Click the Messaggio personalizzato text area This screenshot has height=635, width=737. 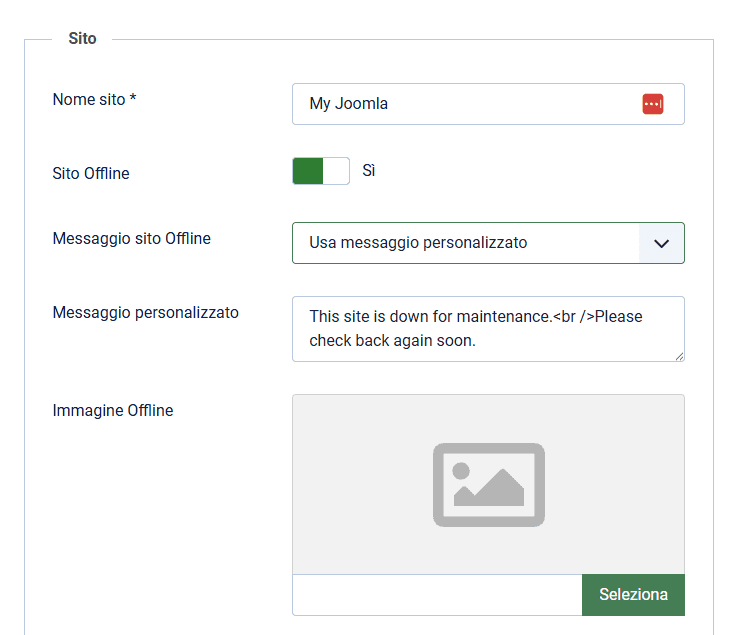[x=488, y=329]
